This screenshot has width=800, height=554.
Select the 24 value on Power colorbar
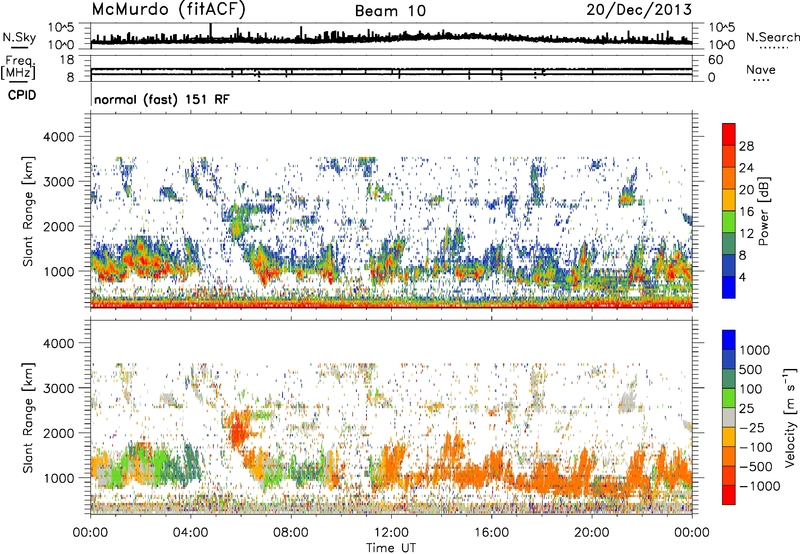(x=746, y=168)
